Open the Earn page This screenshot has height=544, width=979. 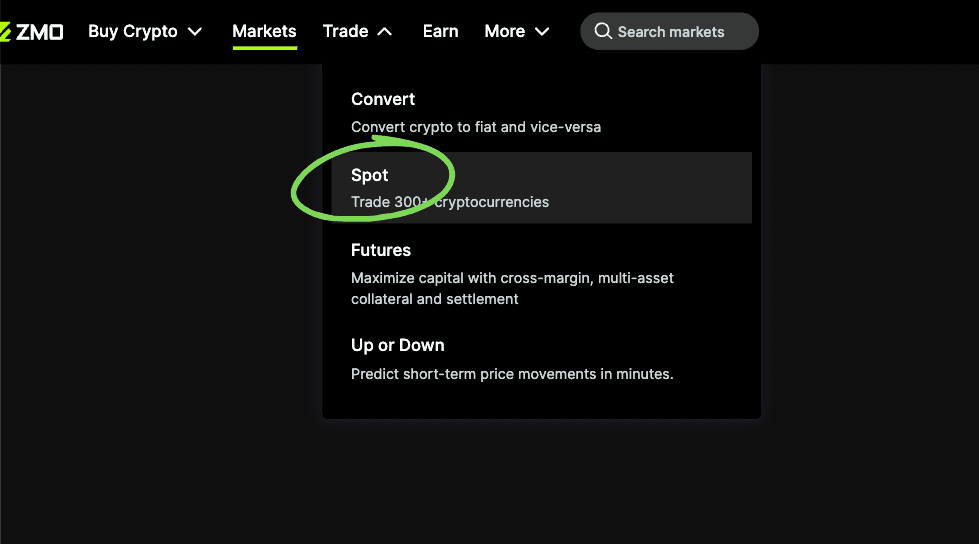[x=440, y=31]
